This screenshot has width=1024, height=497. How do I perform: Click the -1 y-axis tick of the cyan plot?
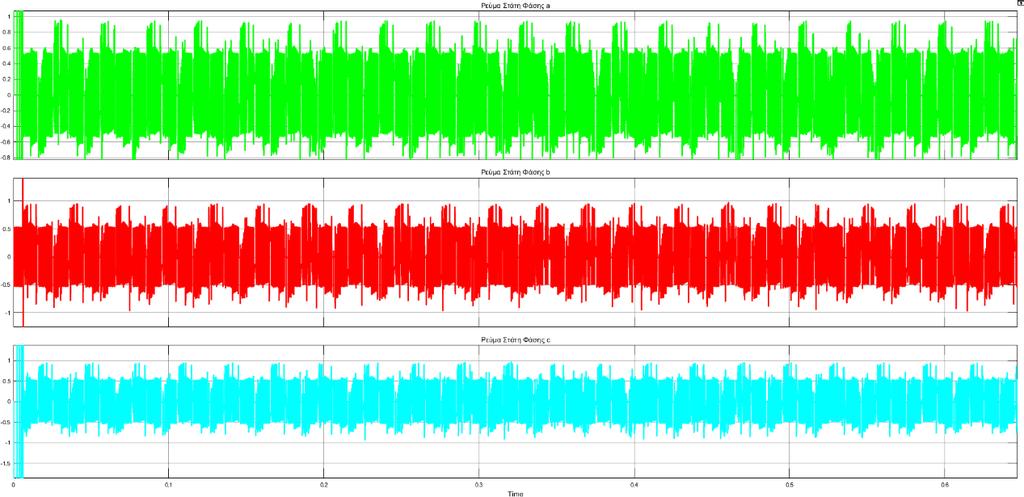click(x=8, y=443)
